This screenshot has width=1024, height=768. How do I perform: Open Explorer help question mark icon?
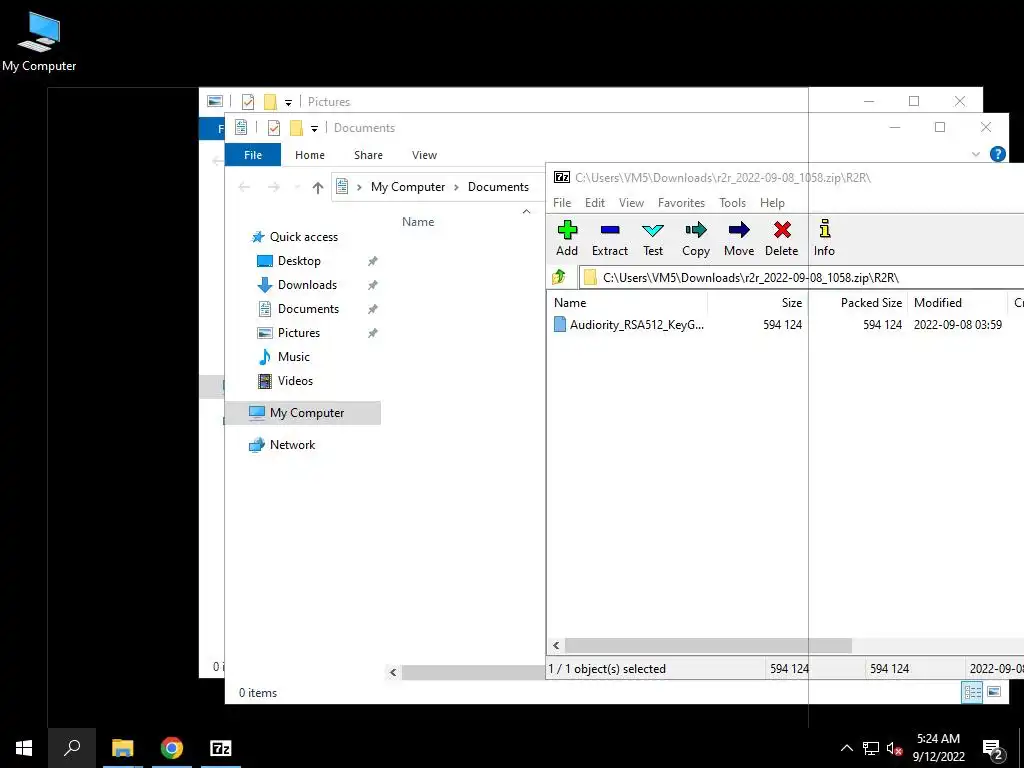coord(997,154)
